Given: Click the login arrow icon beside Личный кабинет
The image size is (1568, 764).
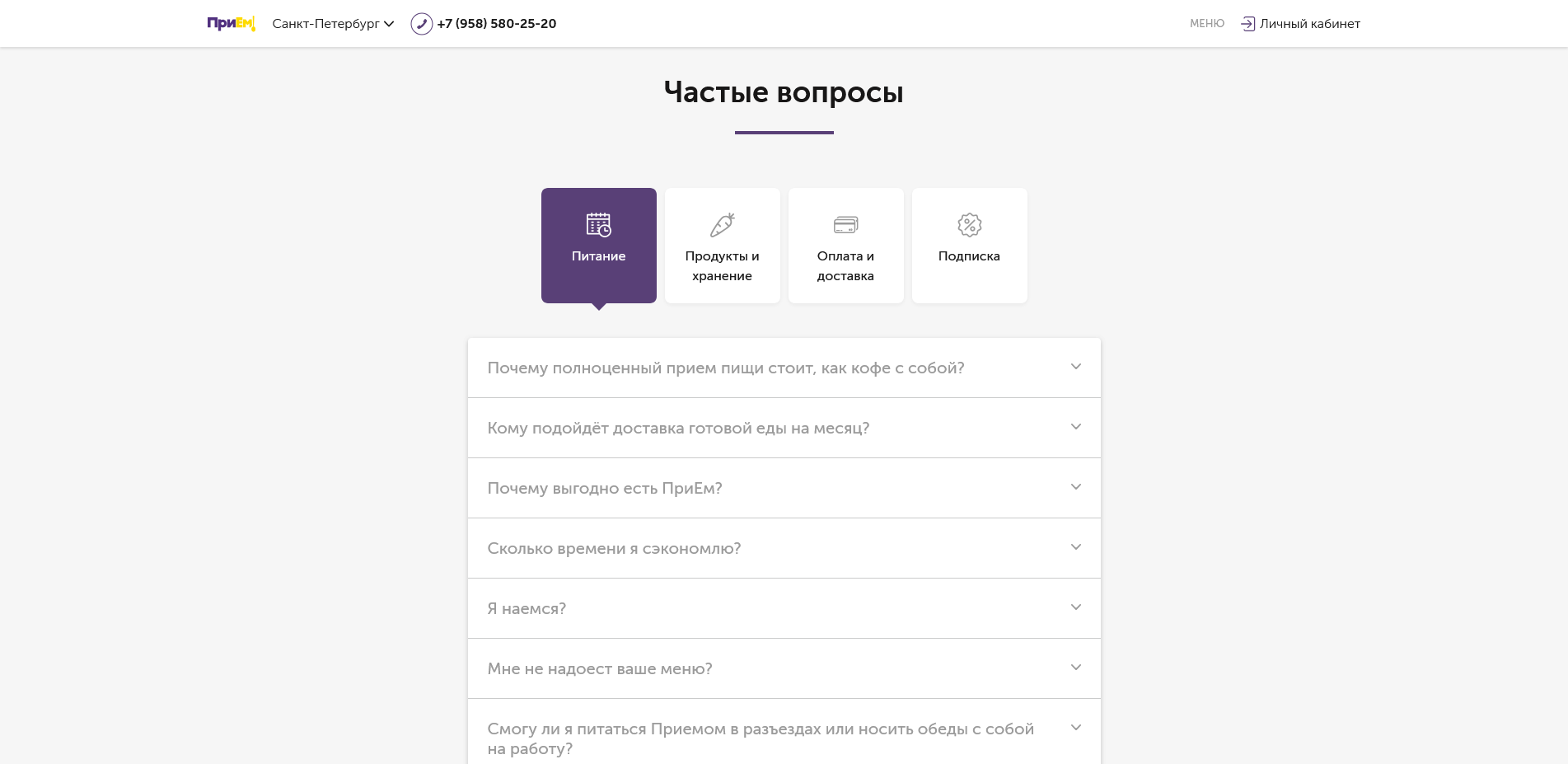Looking at the screenshot, I should click(1247, 24).
